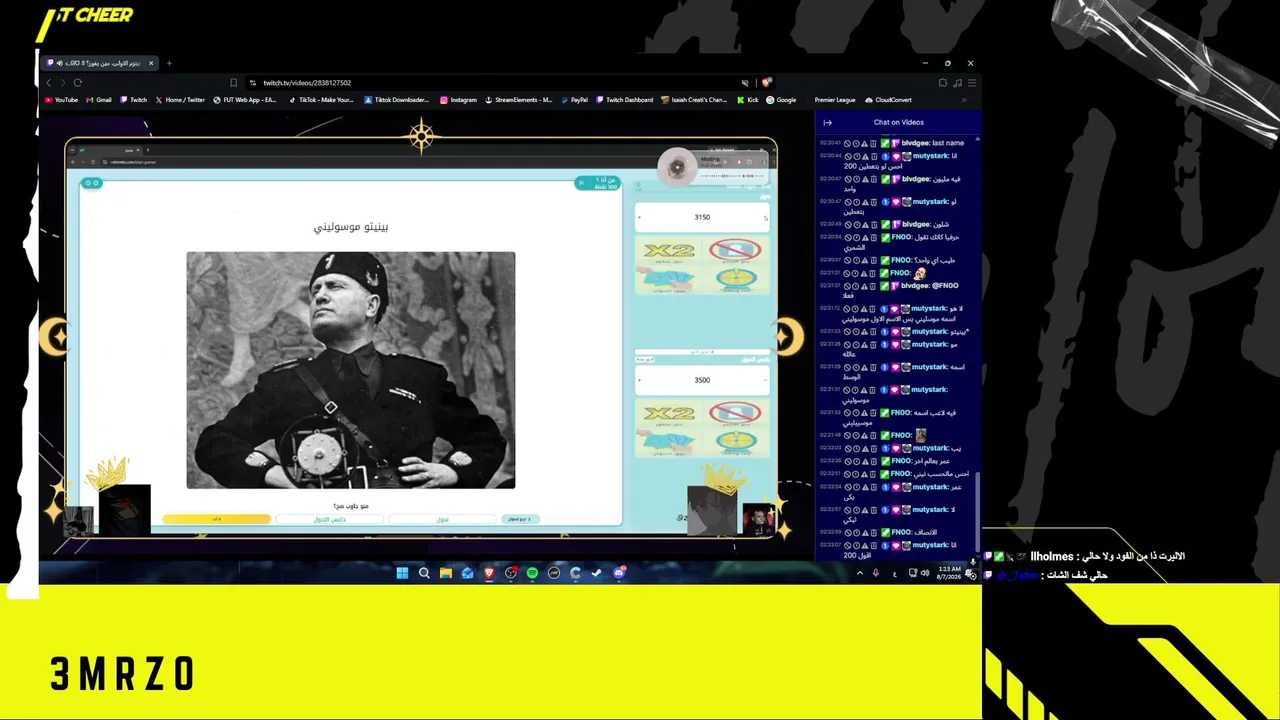1280x720 pixels.
Task: Open taskbar Search
Action: click(424, 573)
